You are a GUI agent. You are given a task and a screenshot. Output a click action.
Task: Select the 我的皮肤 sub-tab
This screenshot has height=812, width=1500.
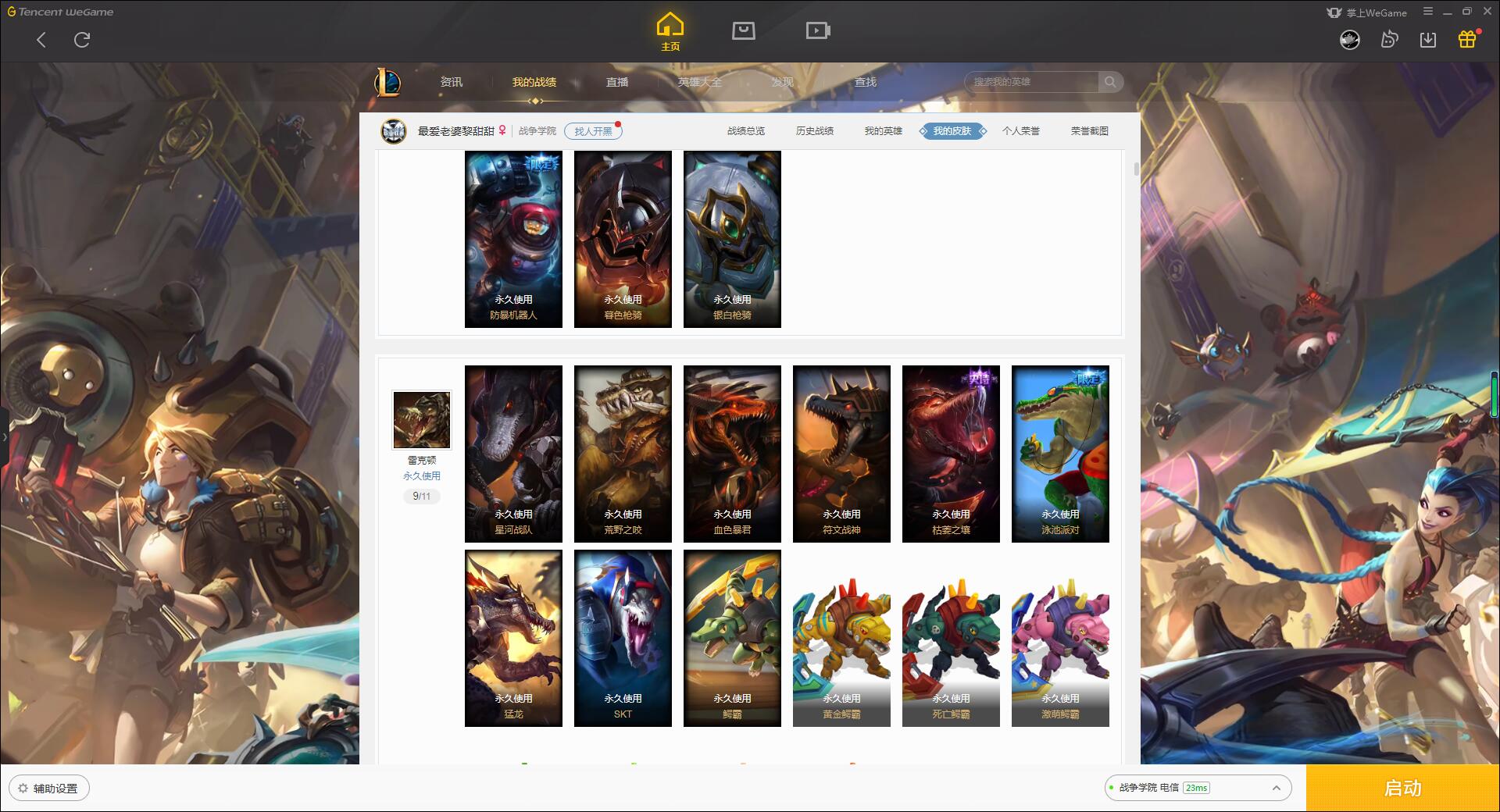(x=952, y=131)
